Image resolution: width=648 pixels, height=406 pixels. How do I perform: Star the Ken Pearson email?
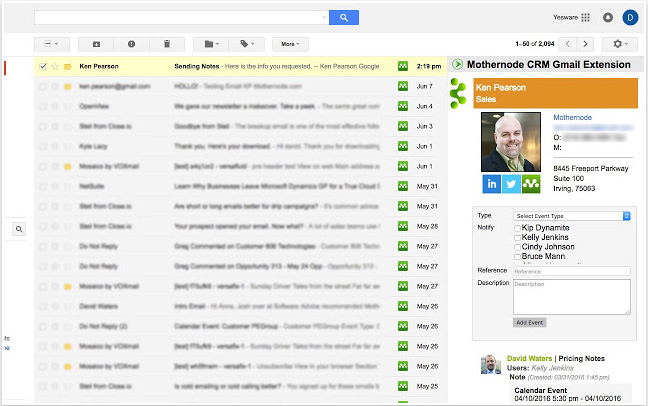click(x=55, y=66)
